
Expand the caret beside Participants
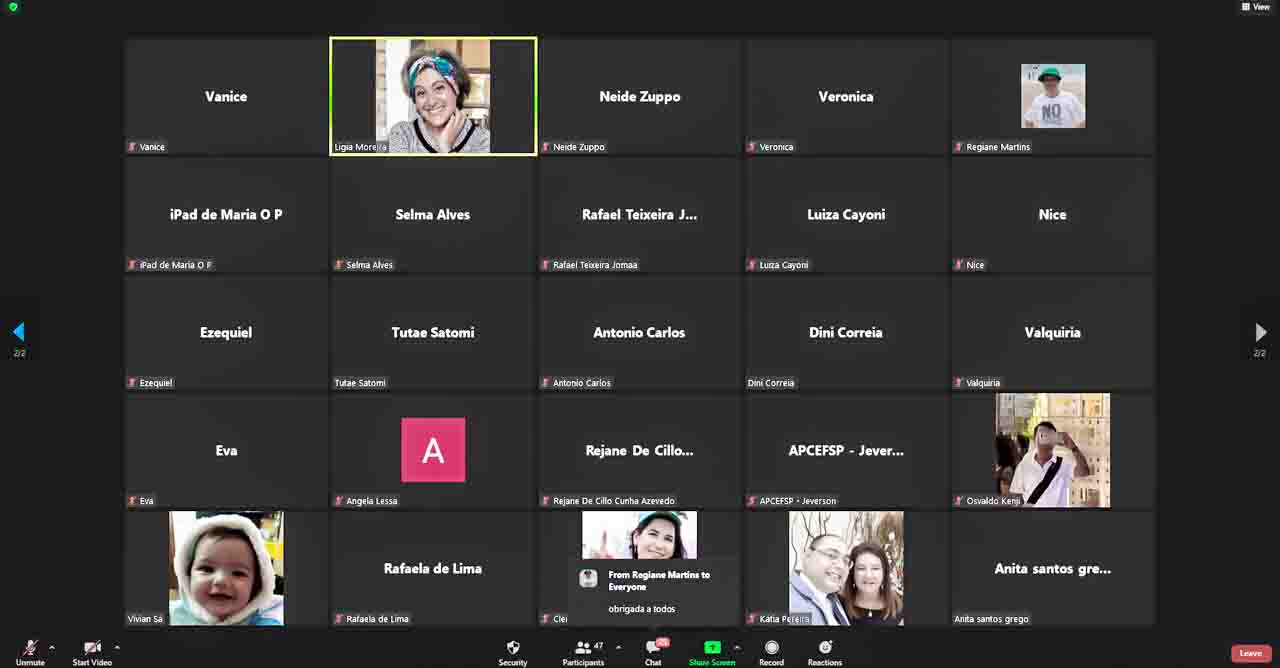pos(618,647)
